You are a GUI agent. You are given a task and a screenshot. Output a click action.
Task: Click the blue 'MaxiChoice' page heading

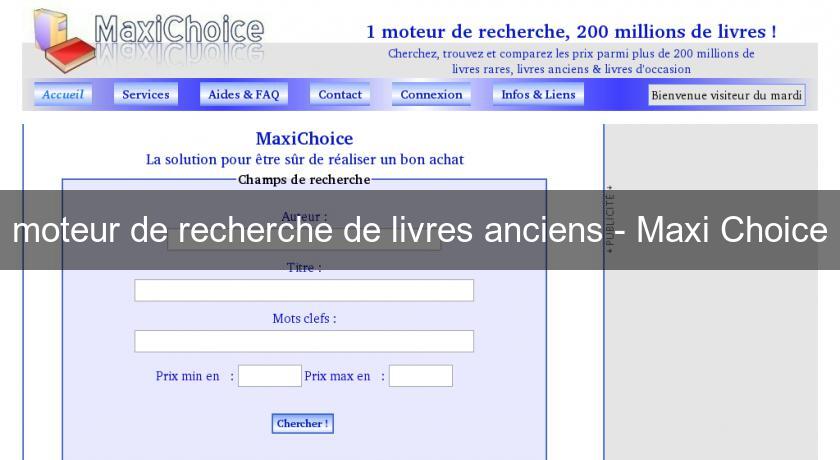pos(304,139)
